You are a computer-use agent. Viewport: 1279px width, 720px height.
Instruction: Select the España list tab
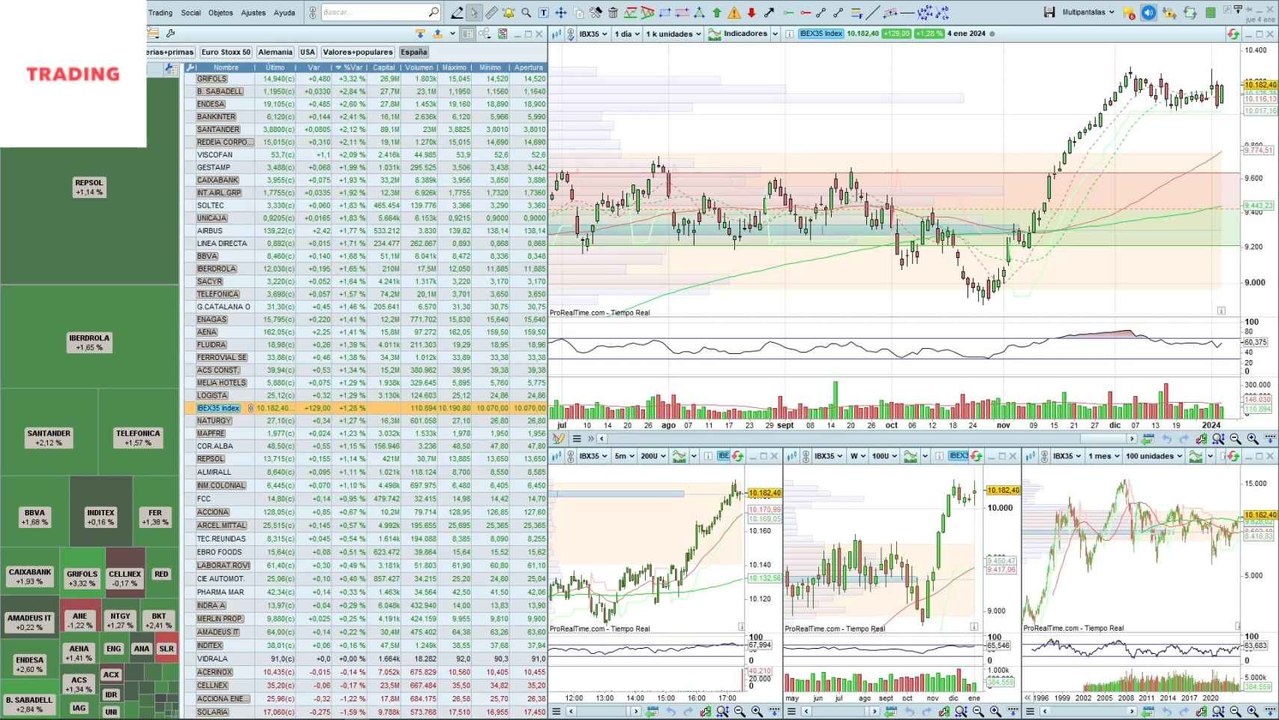point(413,52)
